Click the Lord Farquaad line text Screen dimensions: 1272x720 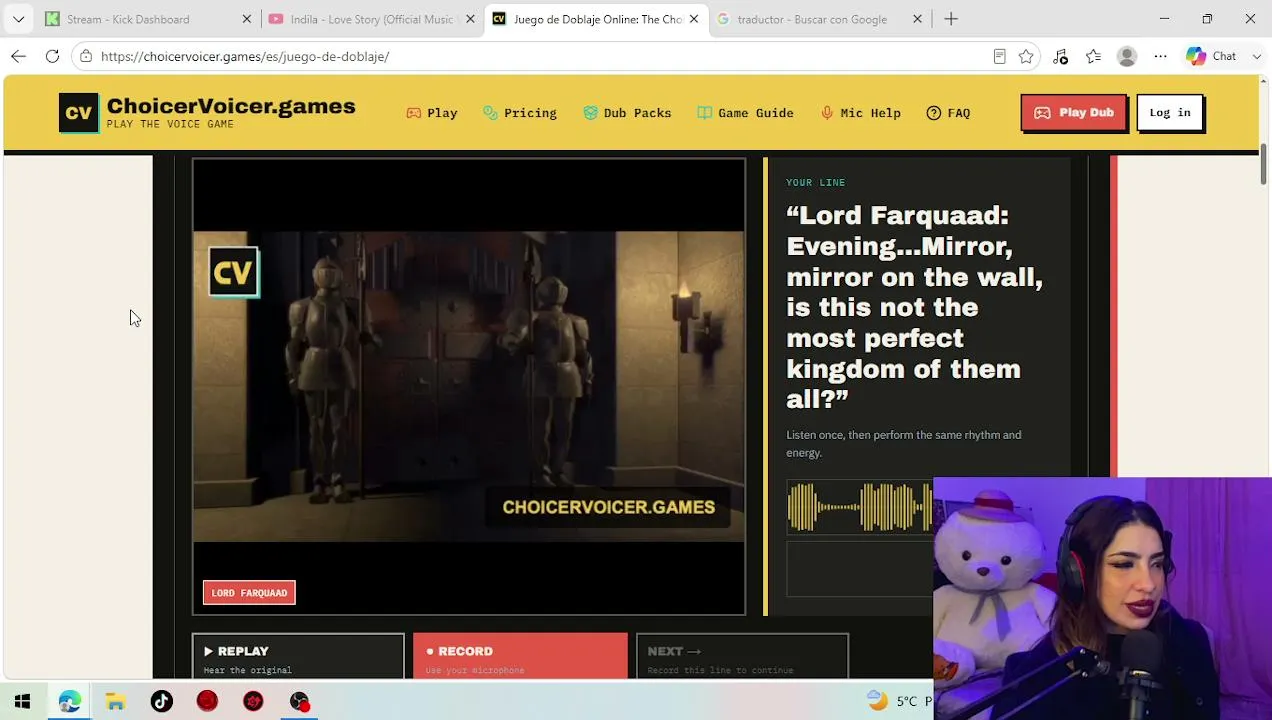914,307
